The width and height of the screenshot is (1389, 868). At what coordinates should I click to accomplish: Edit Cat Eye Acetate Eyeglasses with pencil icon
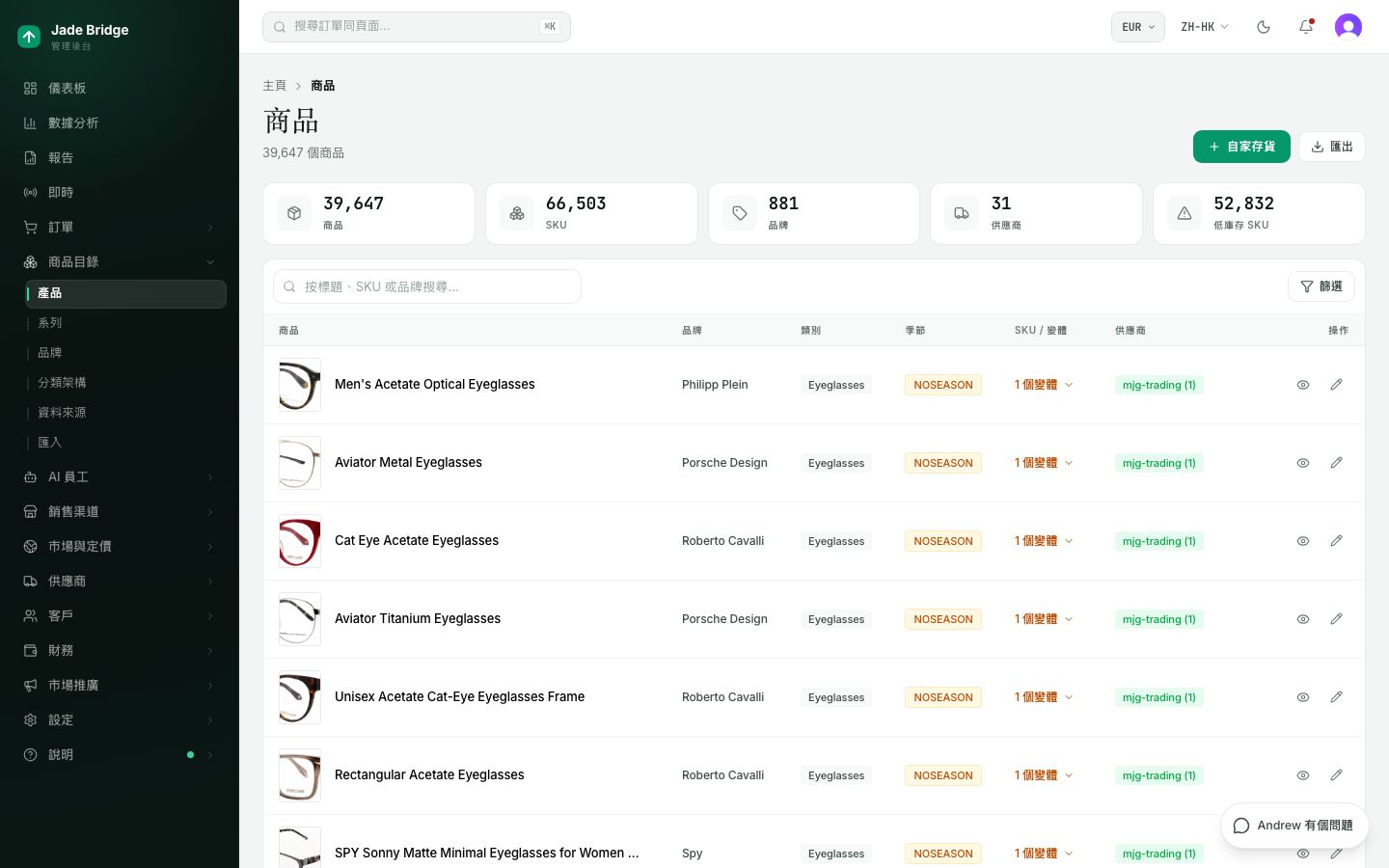[x=1336, y=541]
